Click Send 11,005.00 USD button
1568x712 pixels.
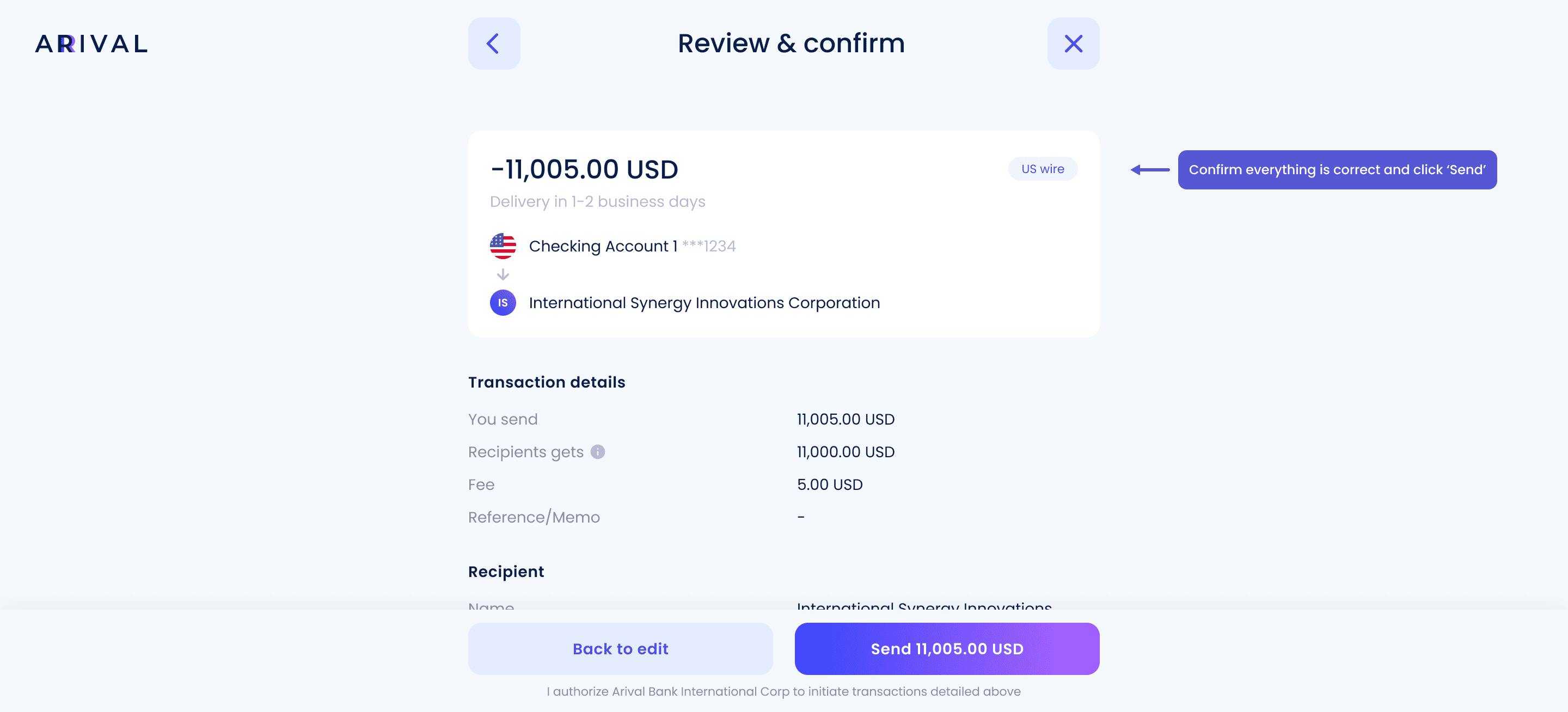point(947,649)
